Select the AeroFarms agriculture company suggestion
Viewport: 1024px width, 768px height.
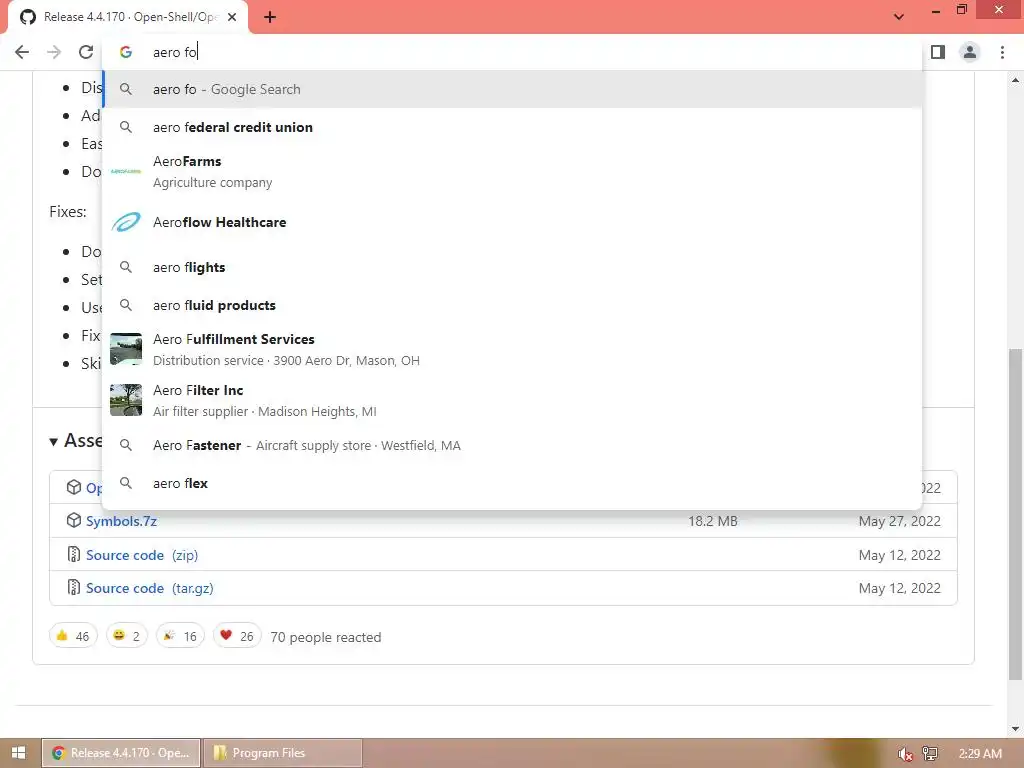click(512, 171)
